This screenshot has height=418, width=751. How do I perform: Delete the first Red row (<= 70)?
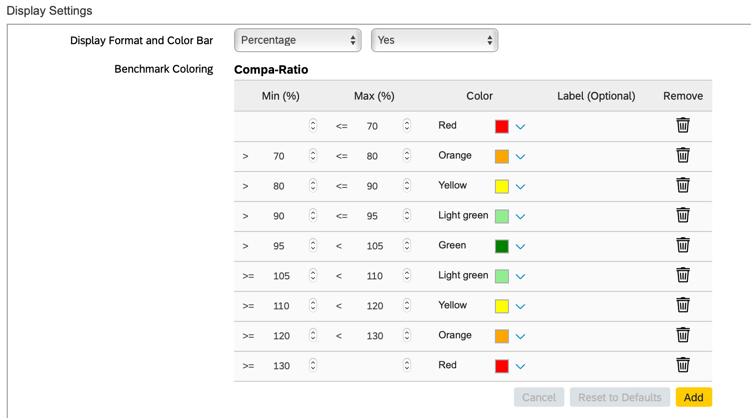[682, 125]
